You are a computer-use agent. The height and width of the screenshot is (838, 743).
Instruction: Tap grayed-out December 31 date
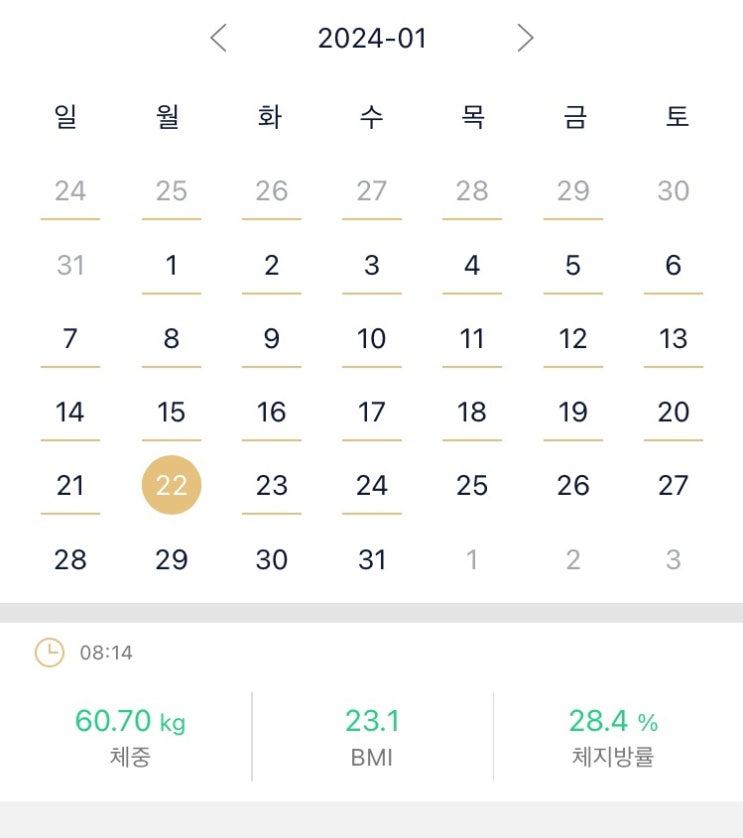pyautogui.click(x=70, y=265)
